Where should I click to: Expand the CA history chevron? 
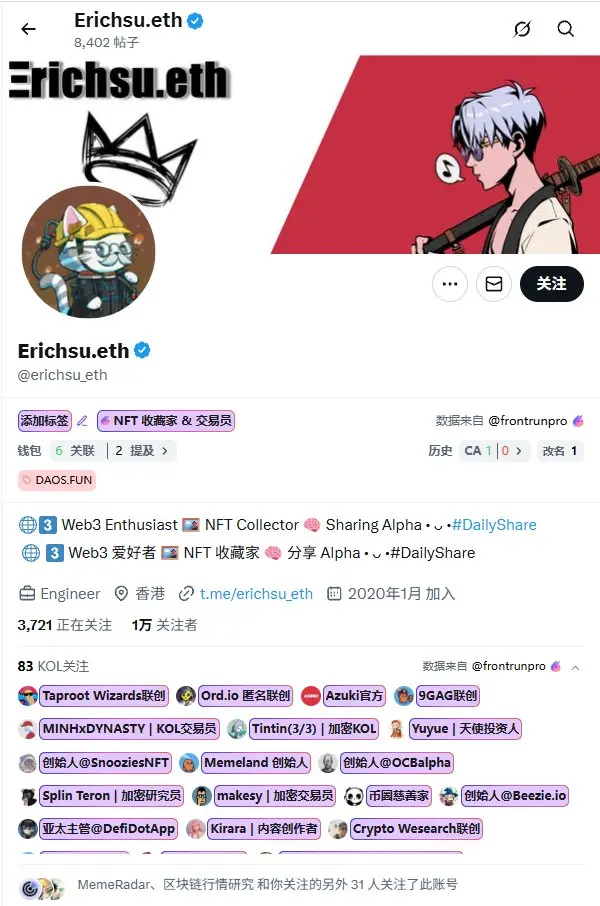click(x=518, y=451)
